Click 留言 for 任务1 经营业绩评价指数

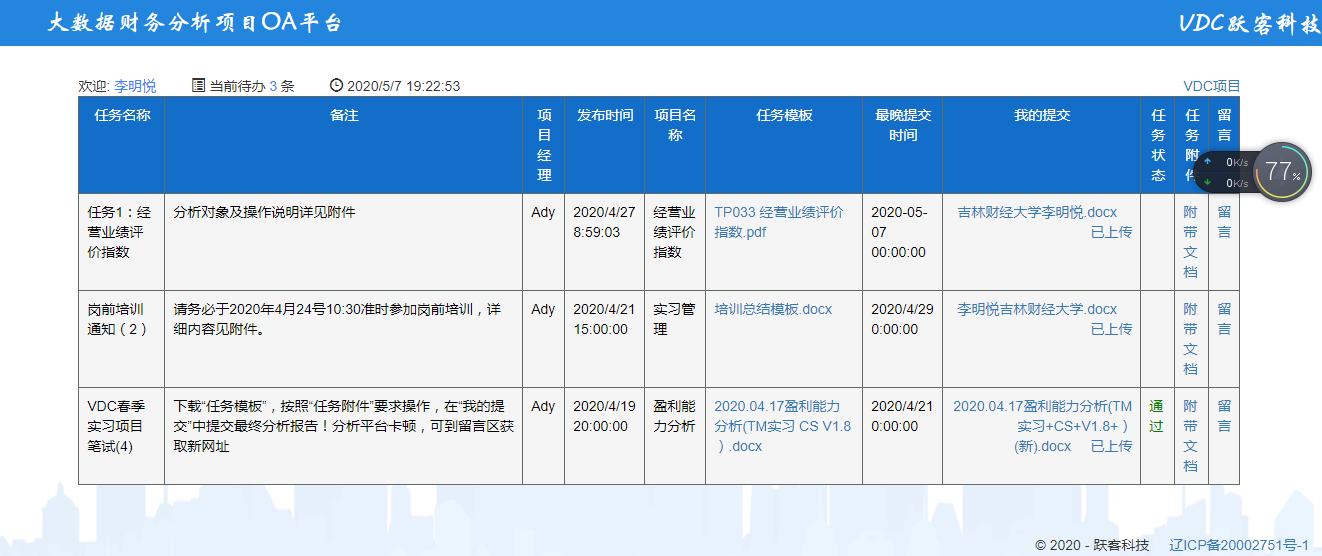(x=1224, y=222)
